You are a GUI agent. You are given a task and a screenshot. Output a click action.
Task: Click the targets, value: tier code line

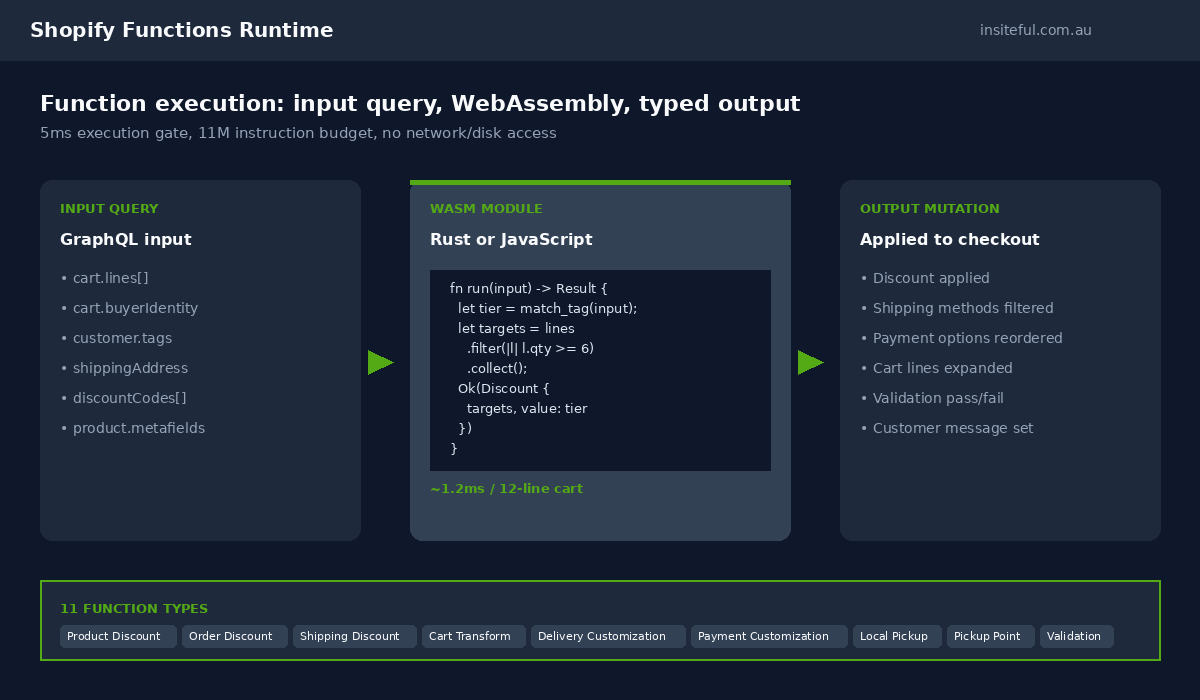click(527, 408)
